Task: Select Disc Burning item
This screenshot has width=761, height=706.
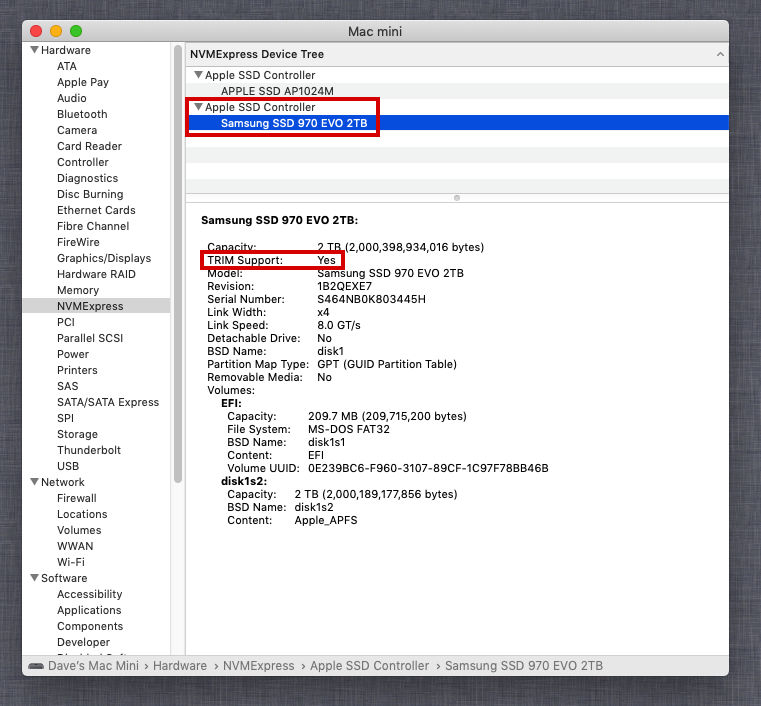Action: (90, 194)
